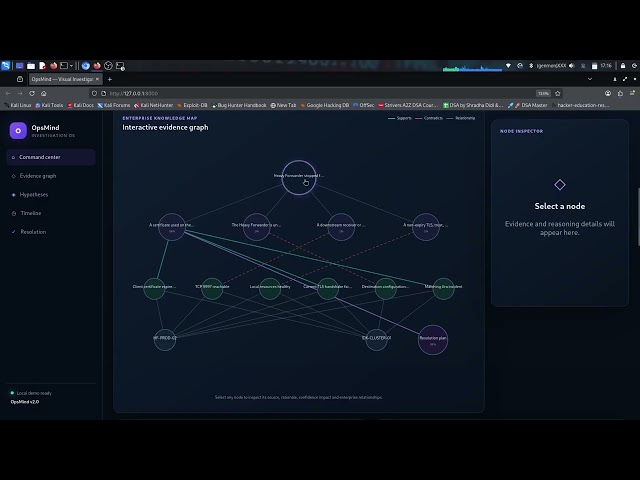This screenshot has height=480, width=640.
Task: Open the Kali Tools bookmark
Action: pyautogui.click(x=49, y=105)
